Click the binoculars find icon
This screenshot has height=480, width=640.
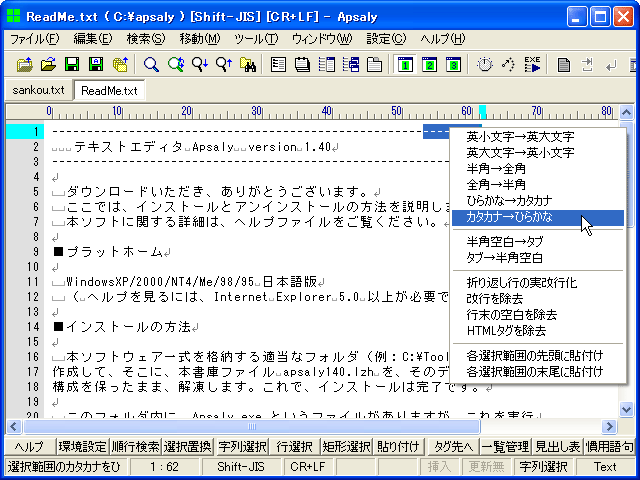(x=247, y=65)
